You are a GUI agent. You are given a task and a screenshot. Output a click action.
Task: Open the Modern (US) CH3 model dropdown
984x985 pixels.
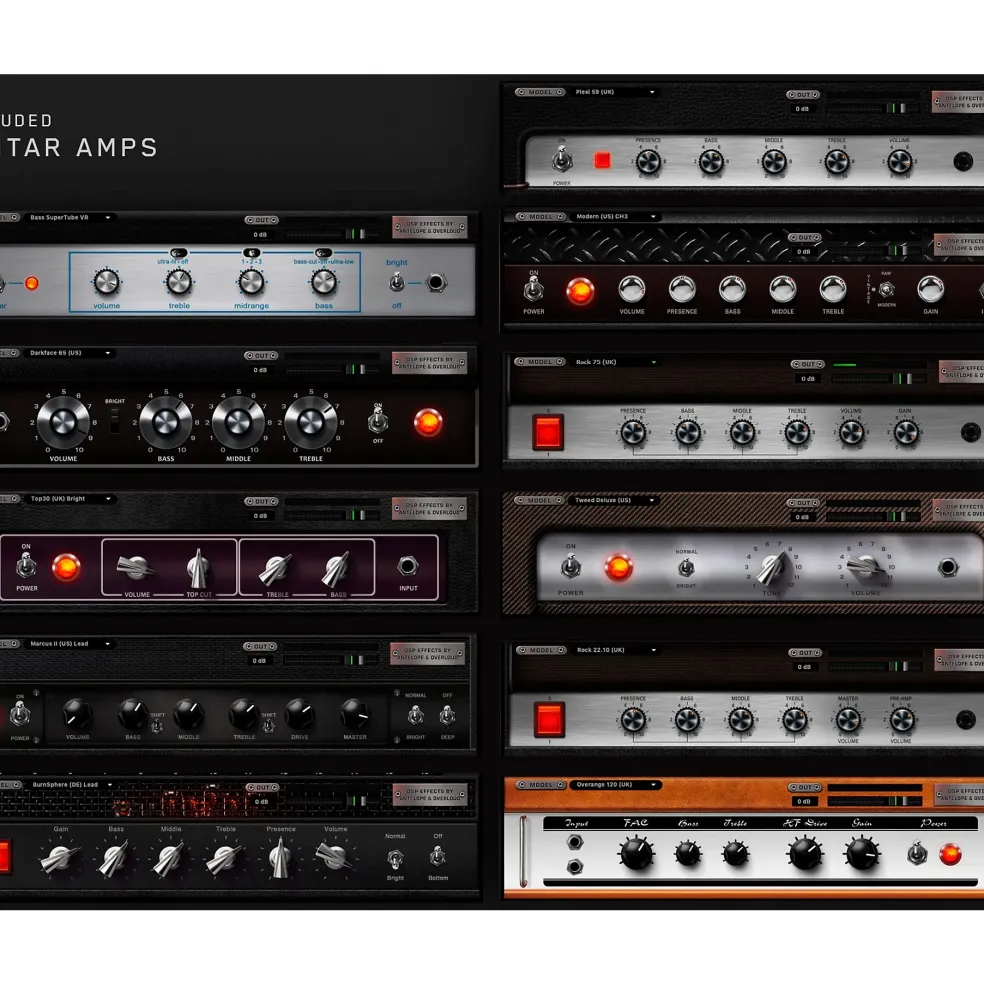click(615, 216)
